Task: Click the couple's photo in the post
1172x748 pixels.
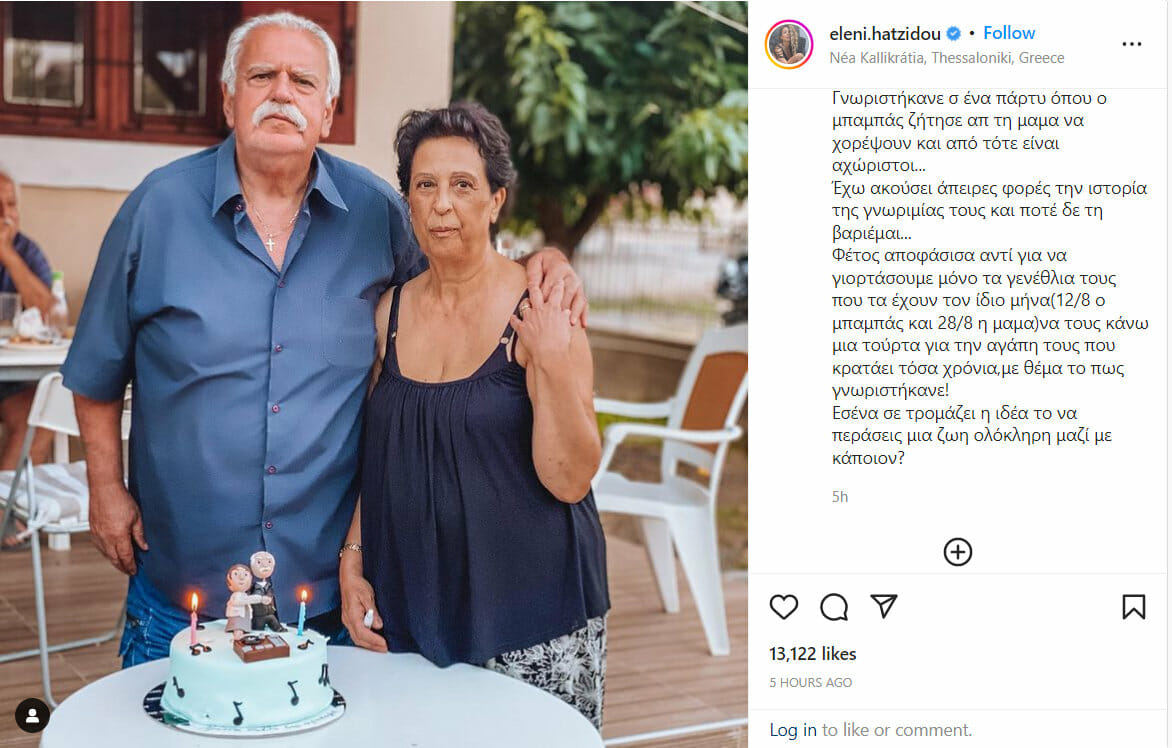Action: pos(374,374)
